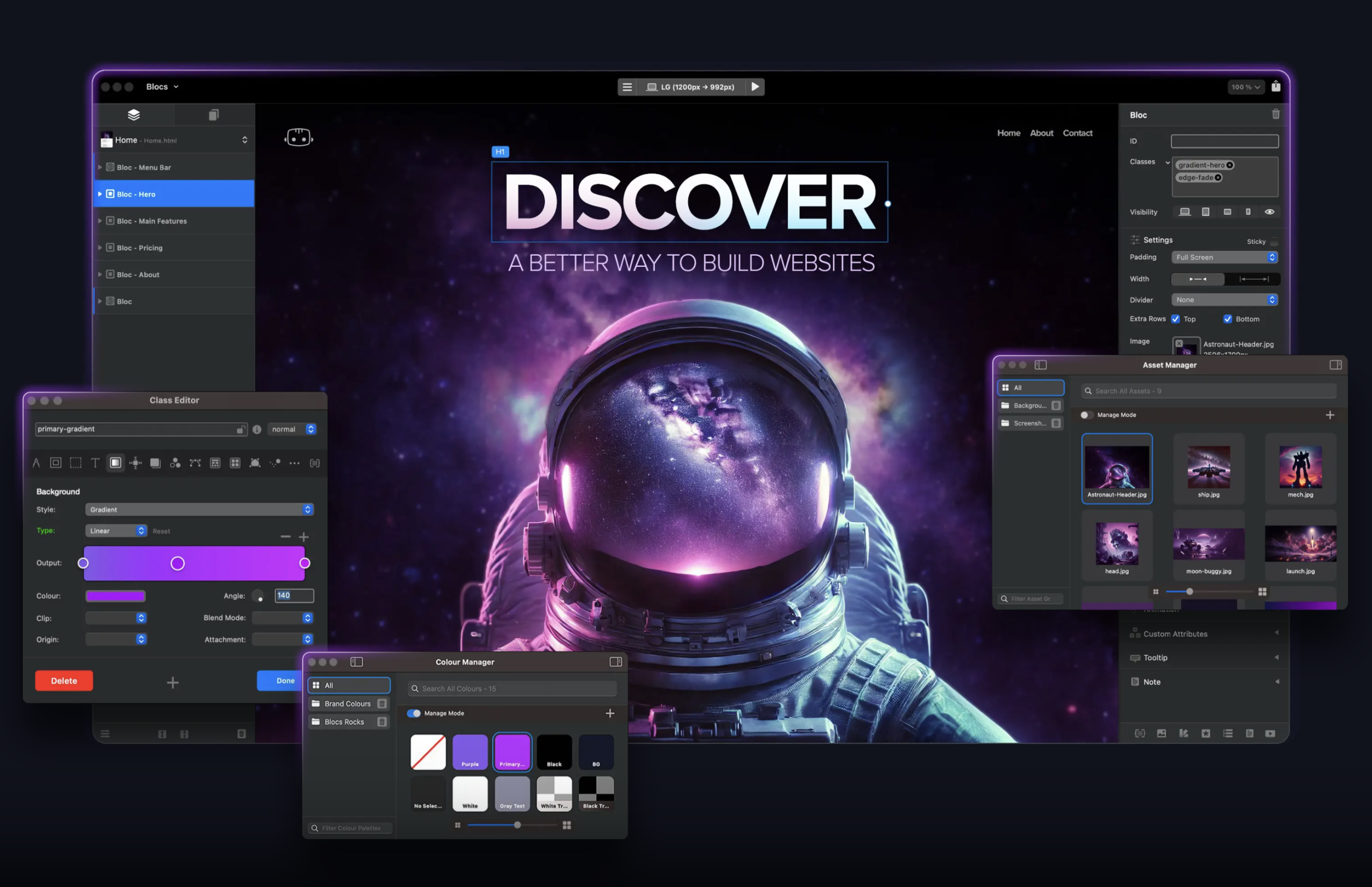This screenshot has width=1372, height=887.
Task: Click the Contact link in the canvas navigation
Action: coord(1077,133)
